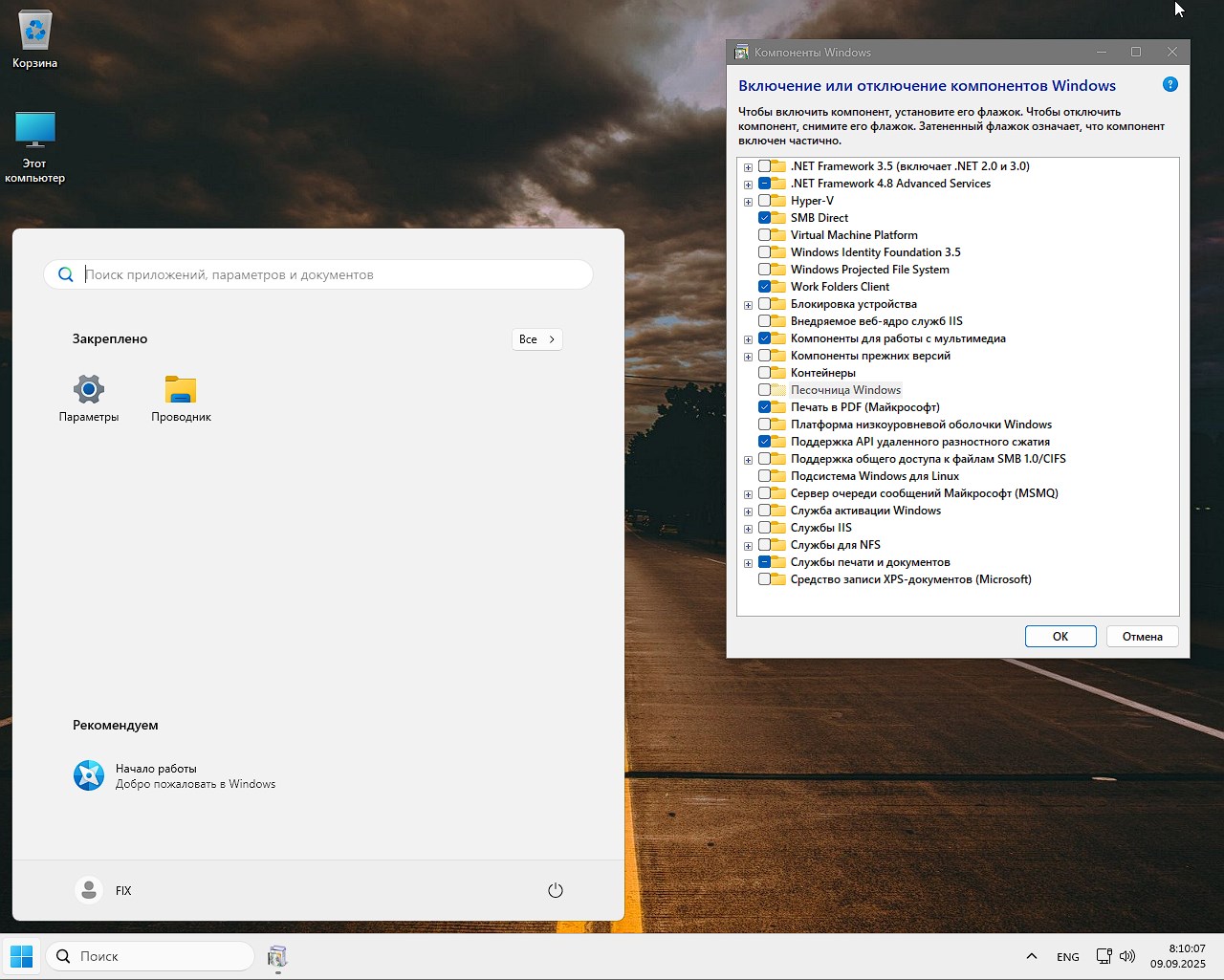This screenshot has height=980, width=1224.
Task: Expand .NET Framework 4.8 Advanced Services
Action: (x=748, y=185)
